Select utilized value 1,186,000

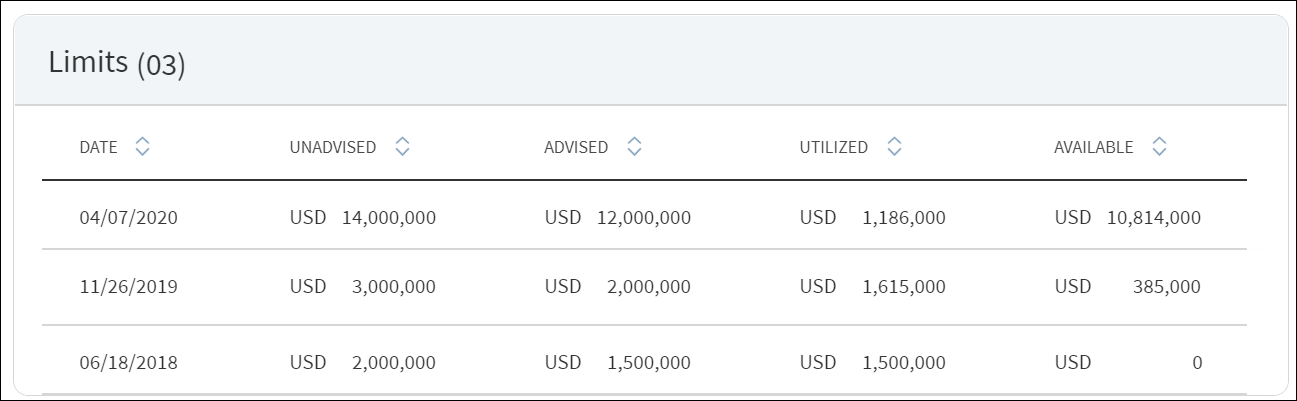point(904,217)
